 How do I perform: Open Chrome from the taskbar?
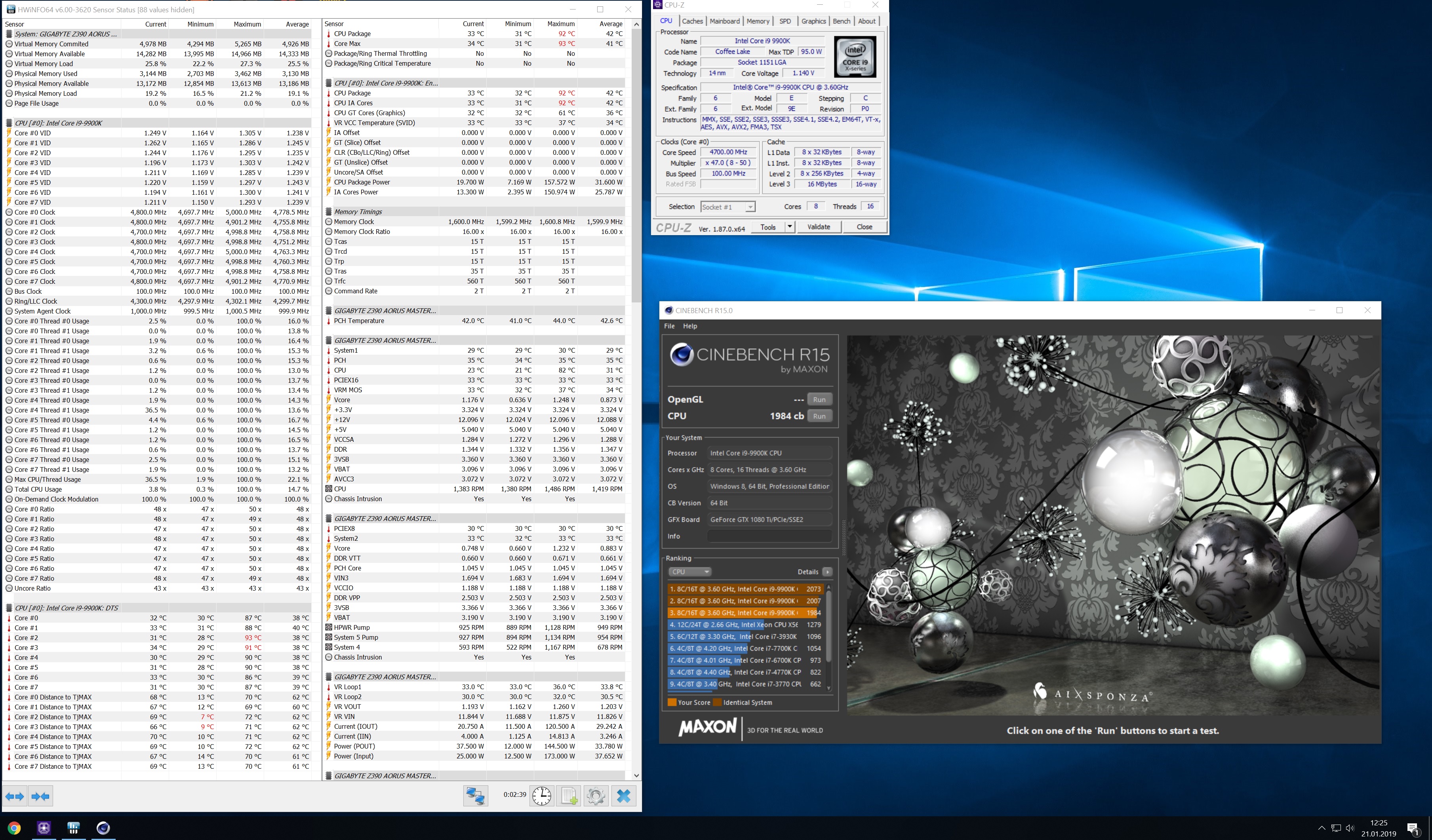14,827
